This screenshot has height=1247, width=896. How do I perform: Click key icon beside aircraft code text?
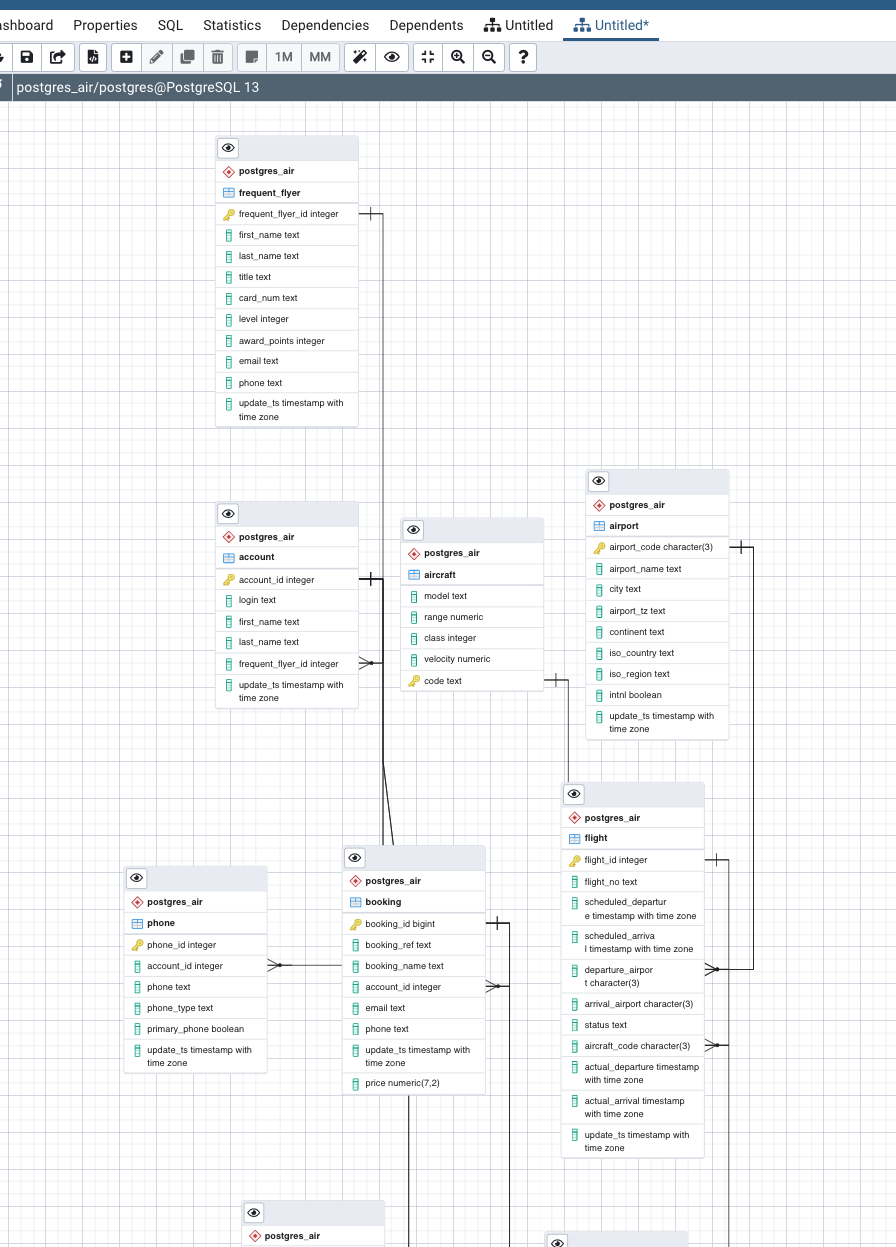click(414, 681)
